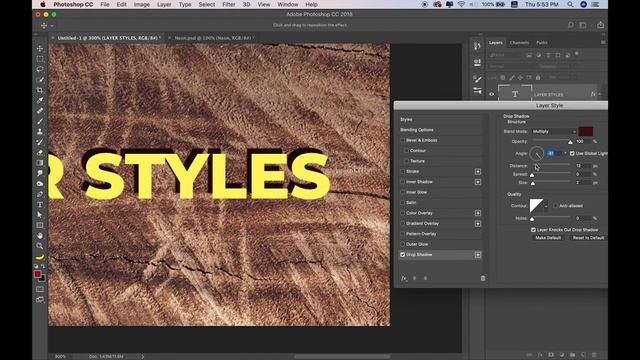The width and height of the screenshot is (640, 360).
Task: Enable the Color Overlay checkbox
Action: tap(402, 213)
